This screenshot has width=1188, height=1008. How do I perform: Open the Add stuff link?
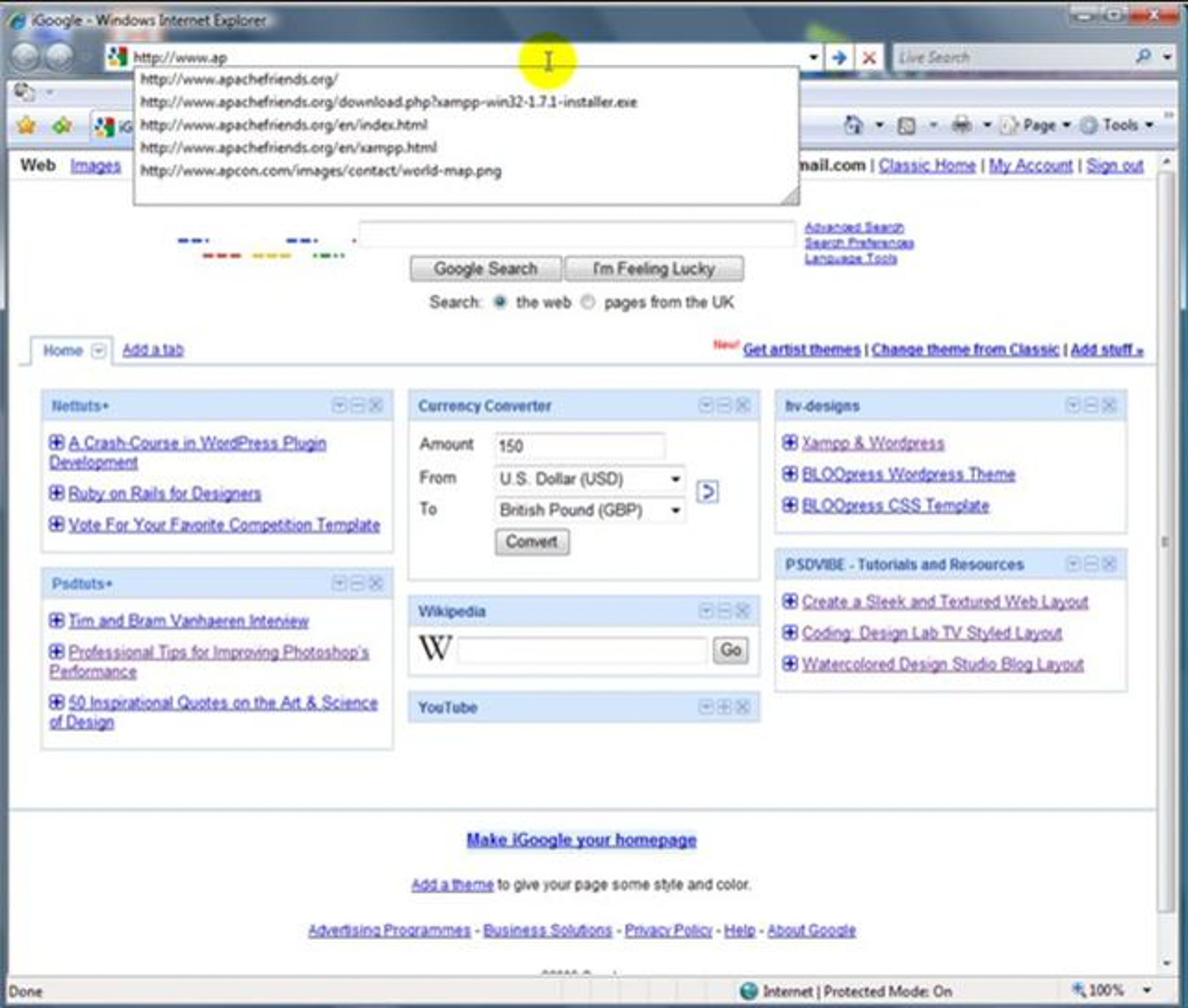click(x=1107, y=350)
